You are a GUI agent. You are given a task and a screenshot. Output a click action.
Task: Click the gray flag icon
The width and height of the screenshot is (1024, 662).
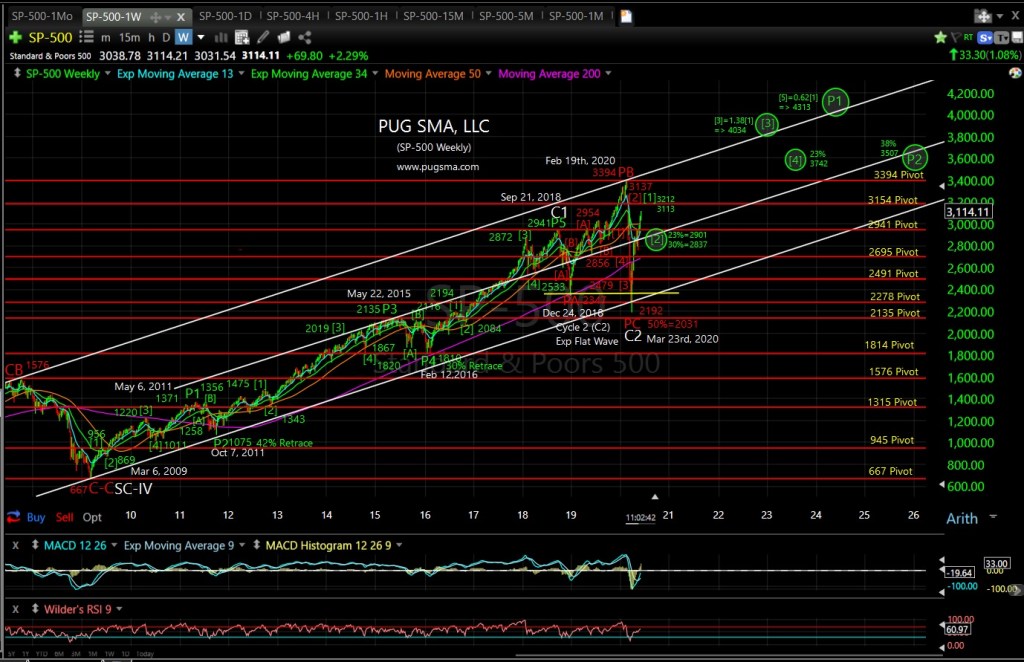click(955, 37)
